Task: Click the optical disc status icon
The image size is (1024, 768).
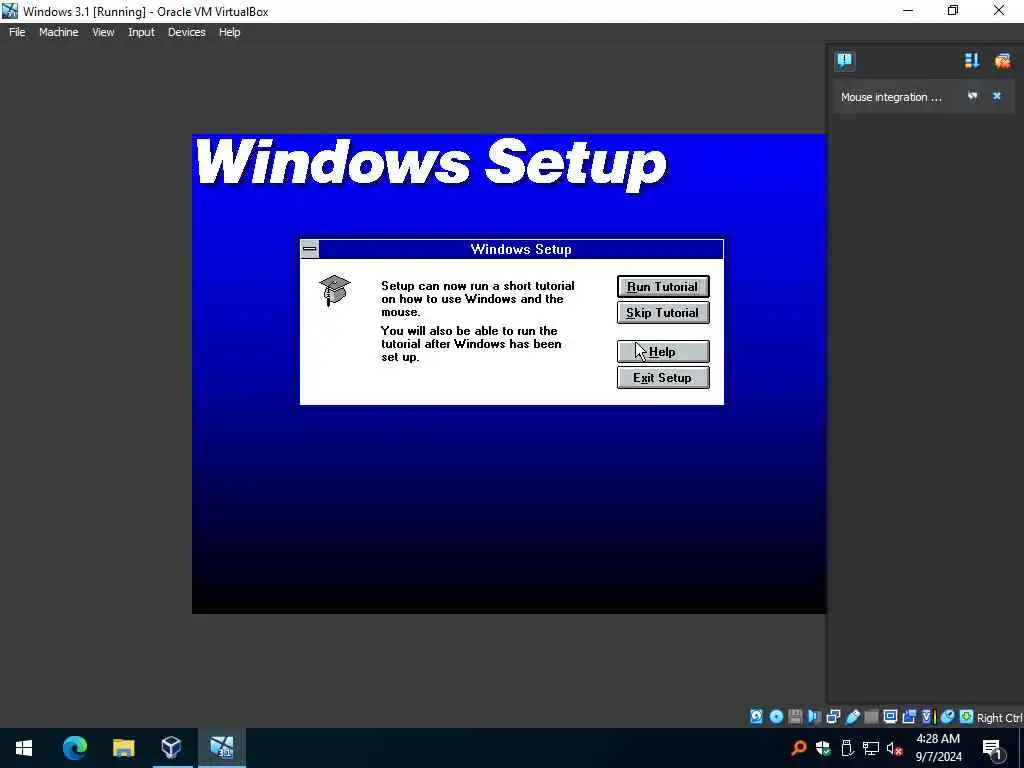Action: (776, 716)
